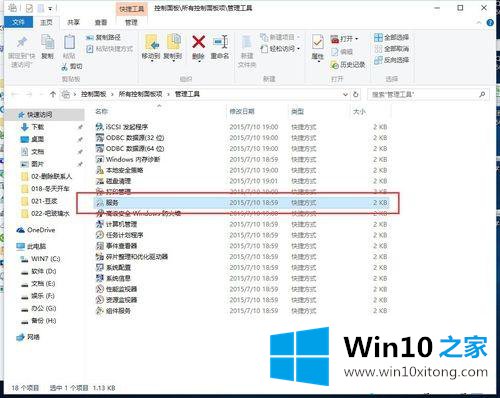Select the iSCSI 发起程序 shortcut icon
The width and height of the screenshot is (500, 398).
[100, 127]
